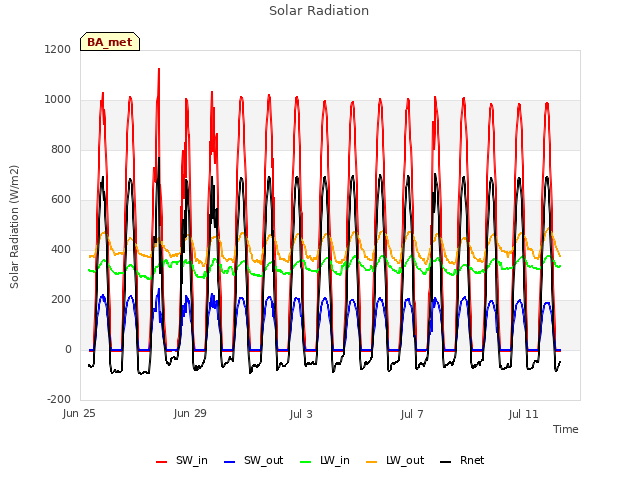Click the 1200 y-axis tick label
640x480 pixels.
pyautogui.click(x=58, y=49)
